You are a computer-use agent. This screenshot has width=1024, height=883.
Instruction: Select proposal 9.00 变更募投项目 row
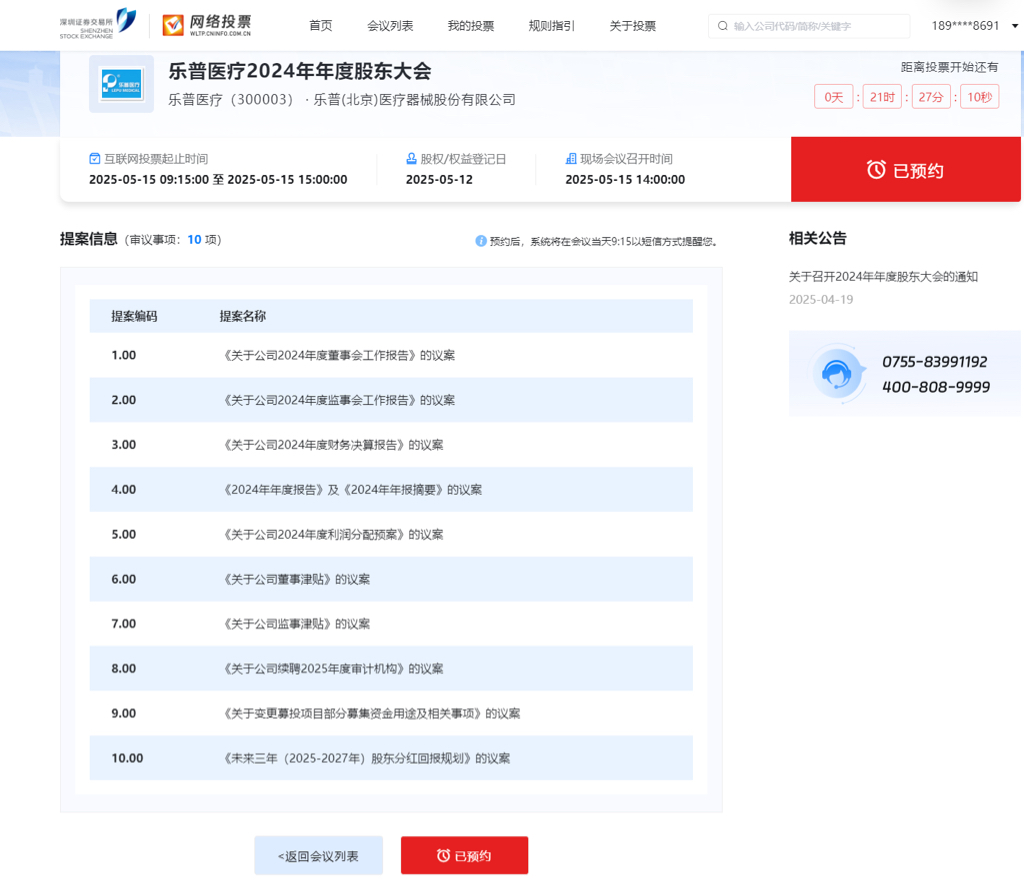tap(391, 713)
